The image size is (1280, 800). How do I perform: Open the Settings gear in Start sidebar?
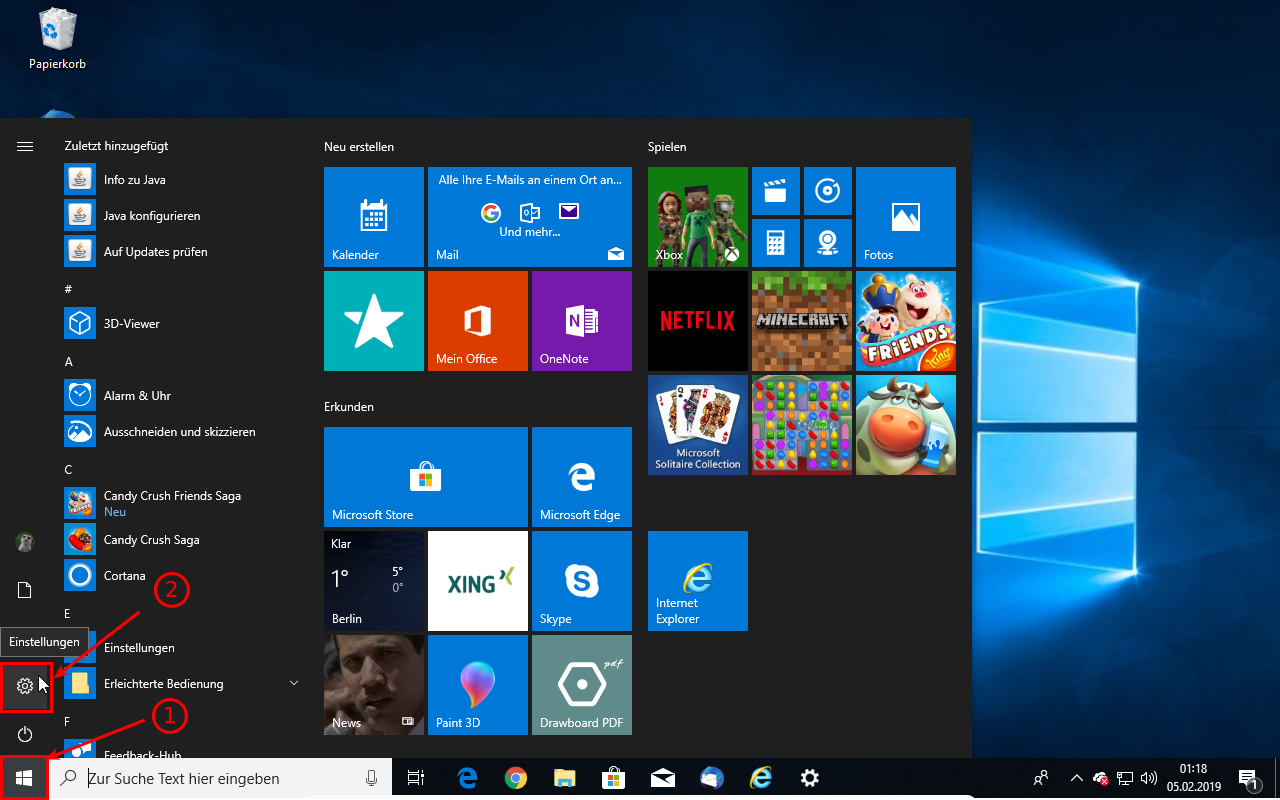coord(25,686)
